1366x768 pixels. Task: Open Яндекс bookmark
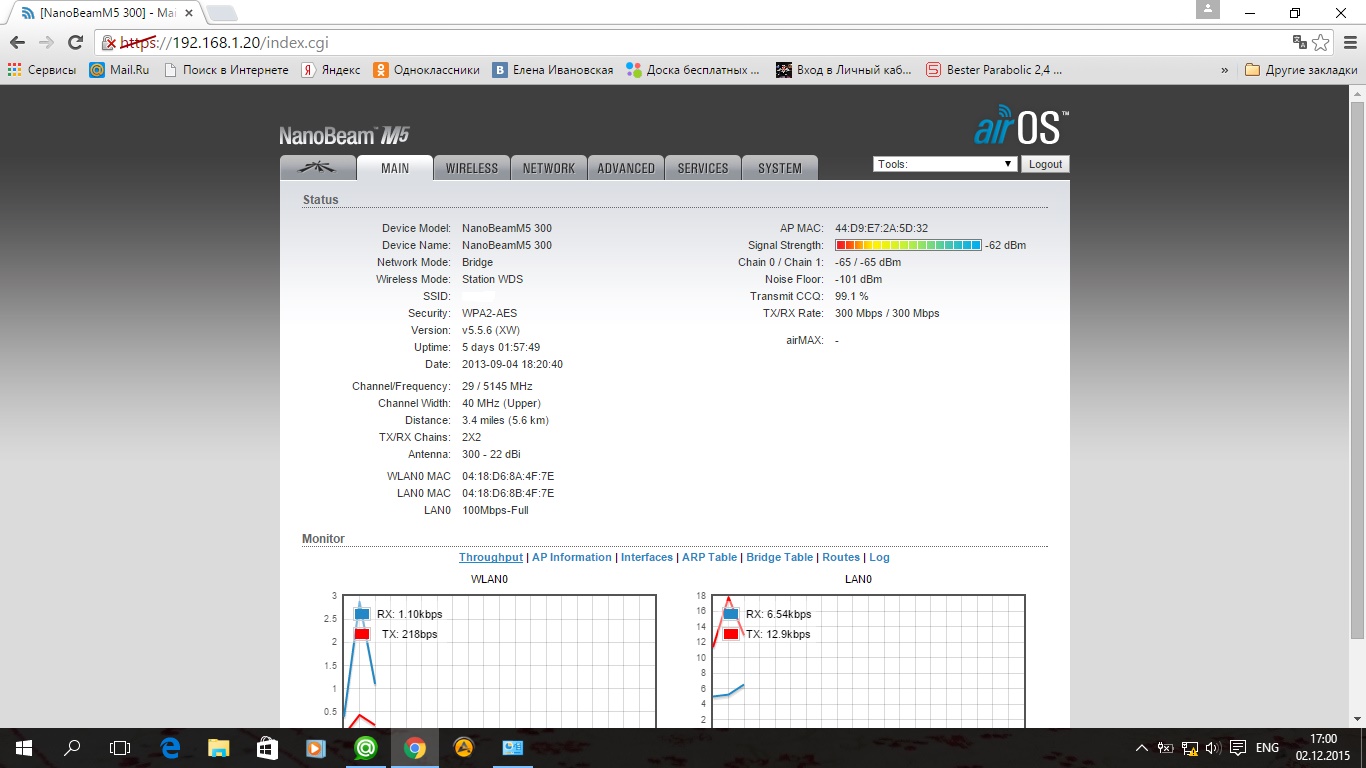[331, 70]
